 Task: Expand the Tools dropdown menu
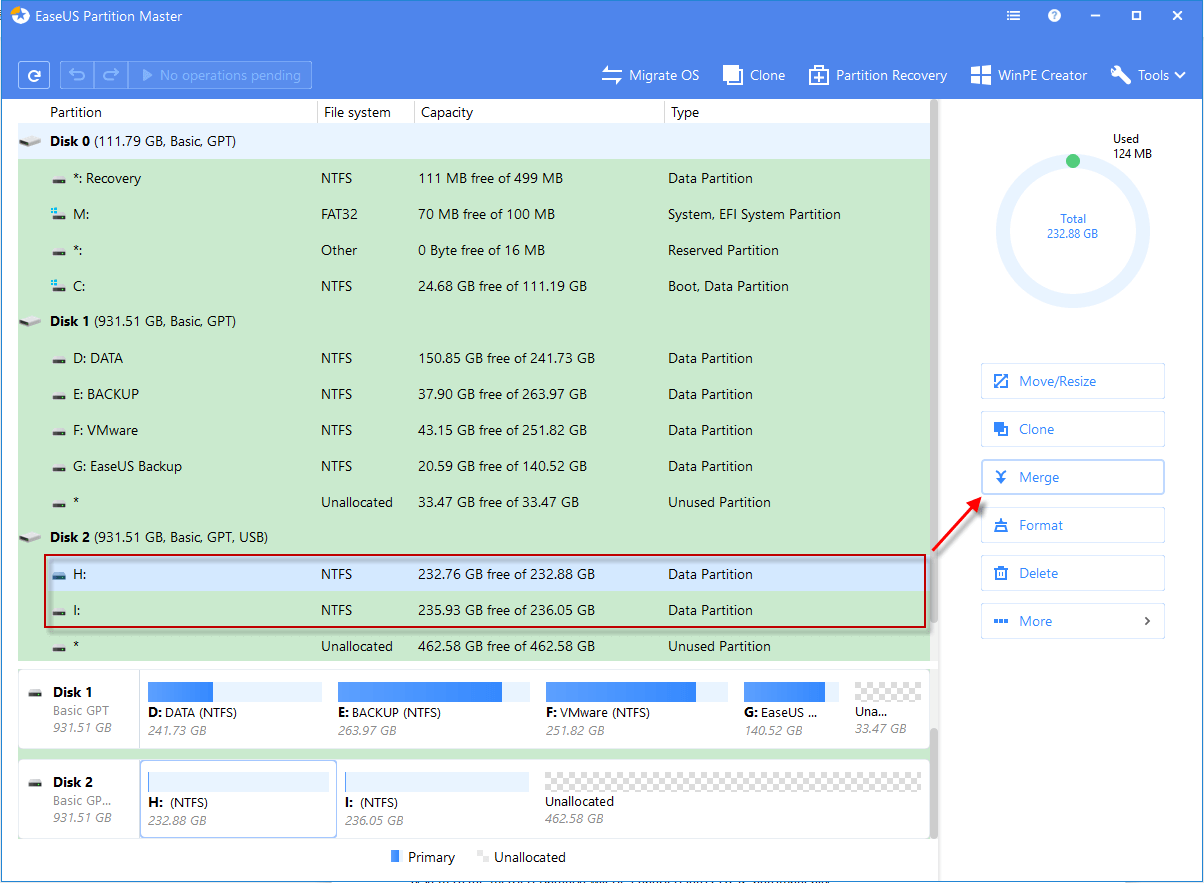[x=1148, y=75]
